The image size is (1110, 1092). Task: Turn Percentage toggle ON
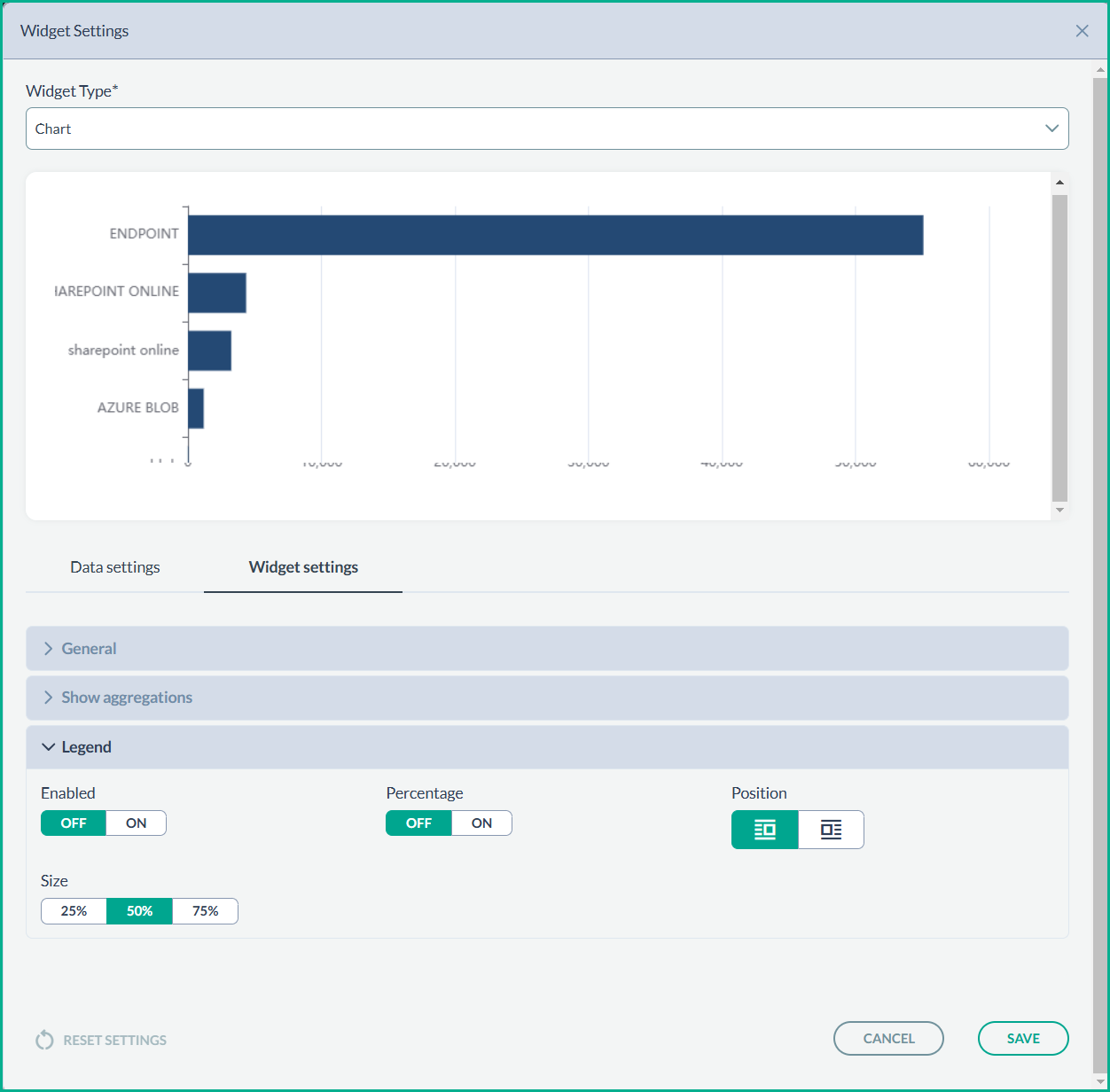(481, 823)
